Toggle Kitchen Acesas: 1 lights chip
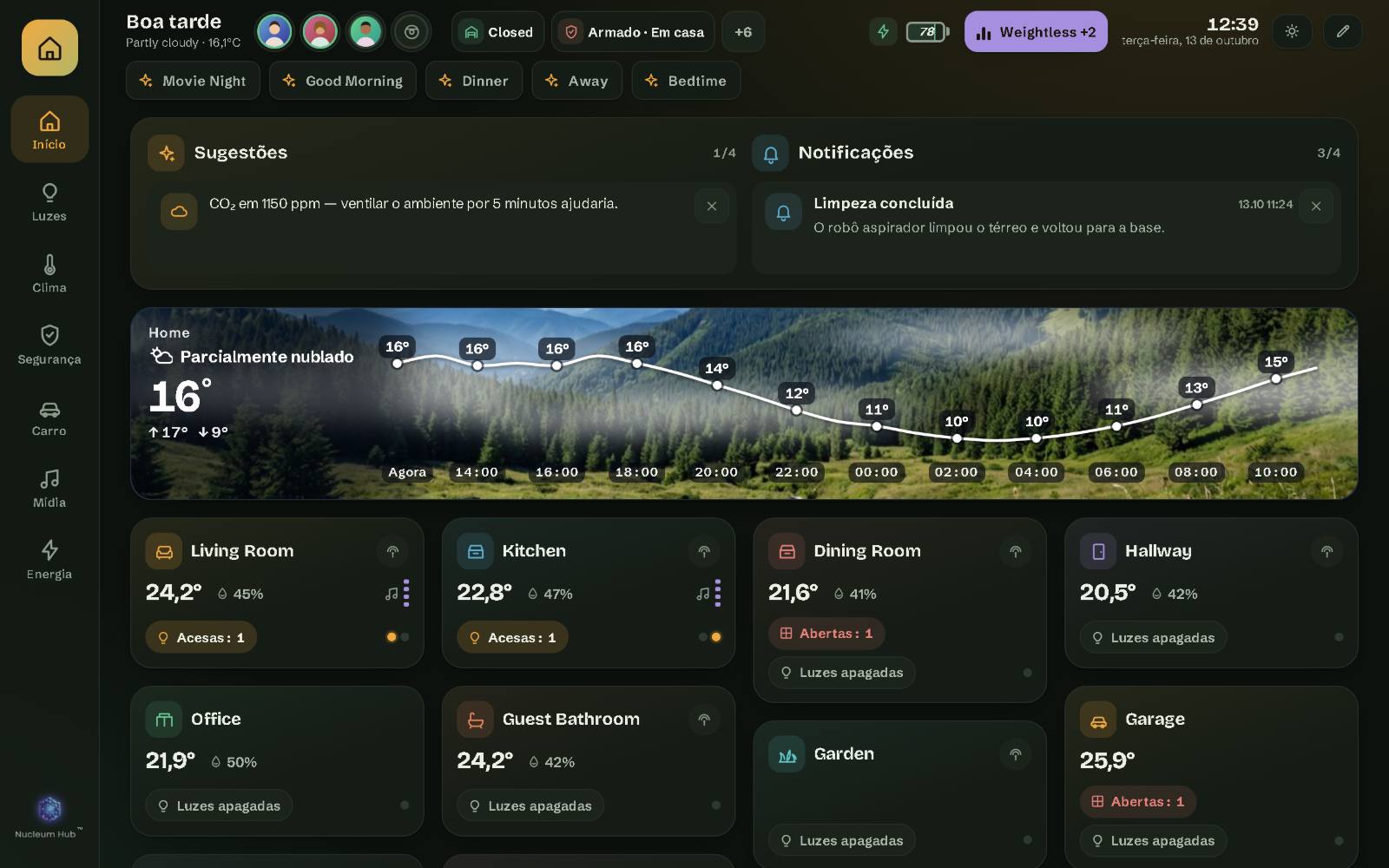This screenshot has height=868, width=1389. click(513, 638)
